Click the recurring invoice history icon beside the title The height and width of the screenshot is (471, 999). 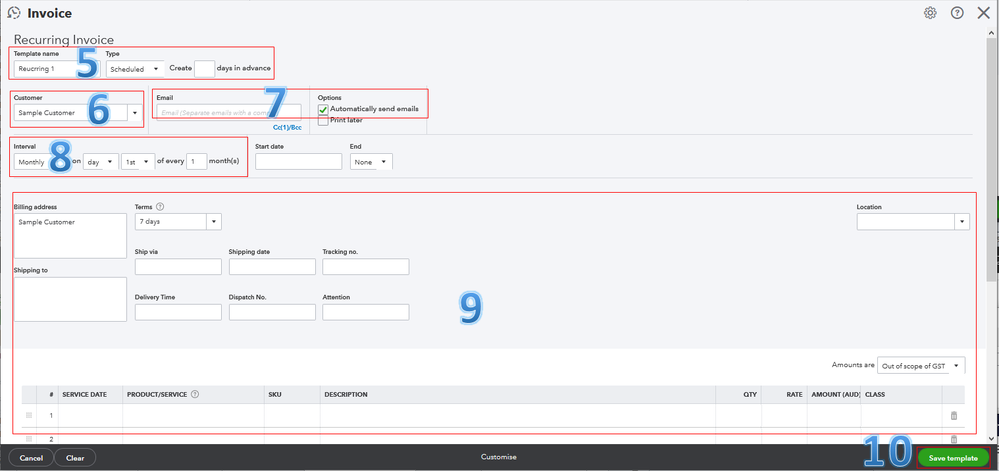(13, 13)
